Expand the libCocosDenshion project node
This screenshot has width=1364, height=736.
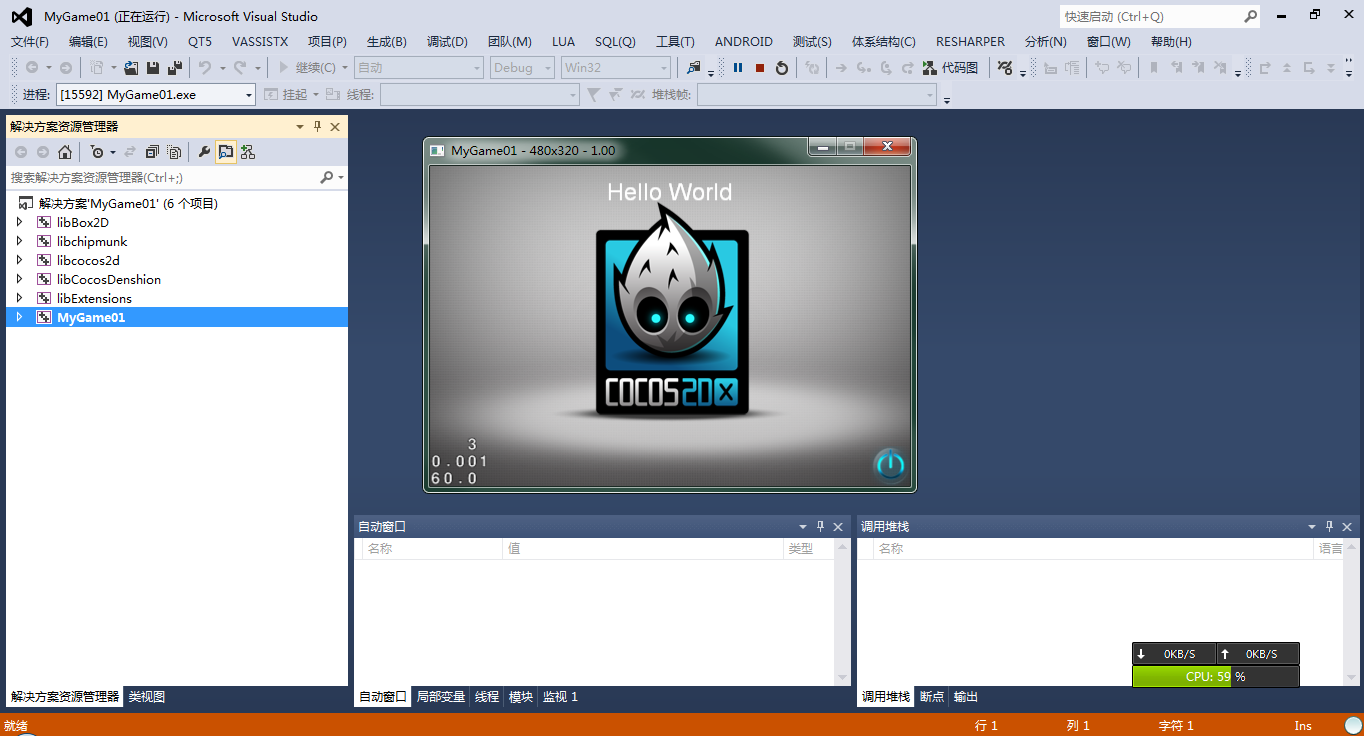coord(19,279)
